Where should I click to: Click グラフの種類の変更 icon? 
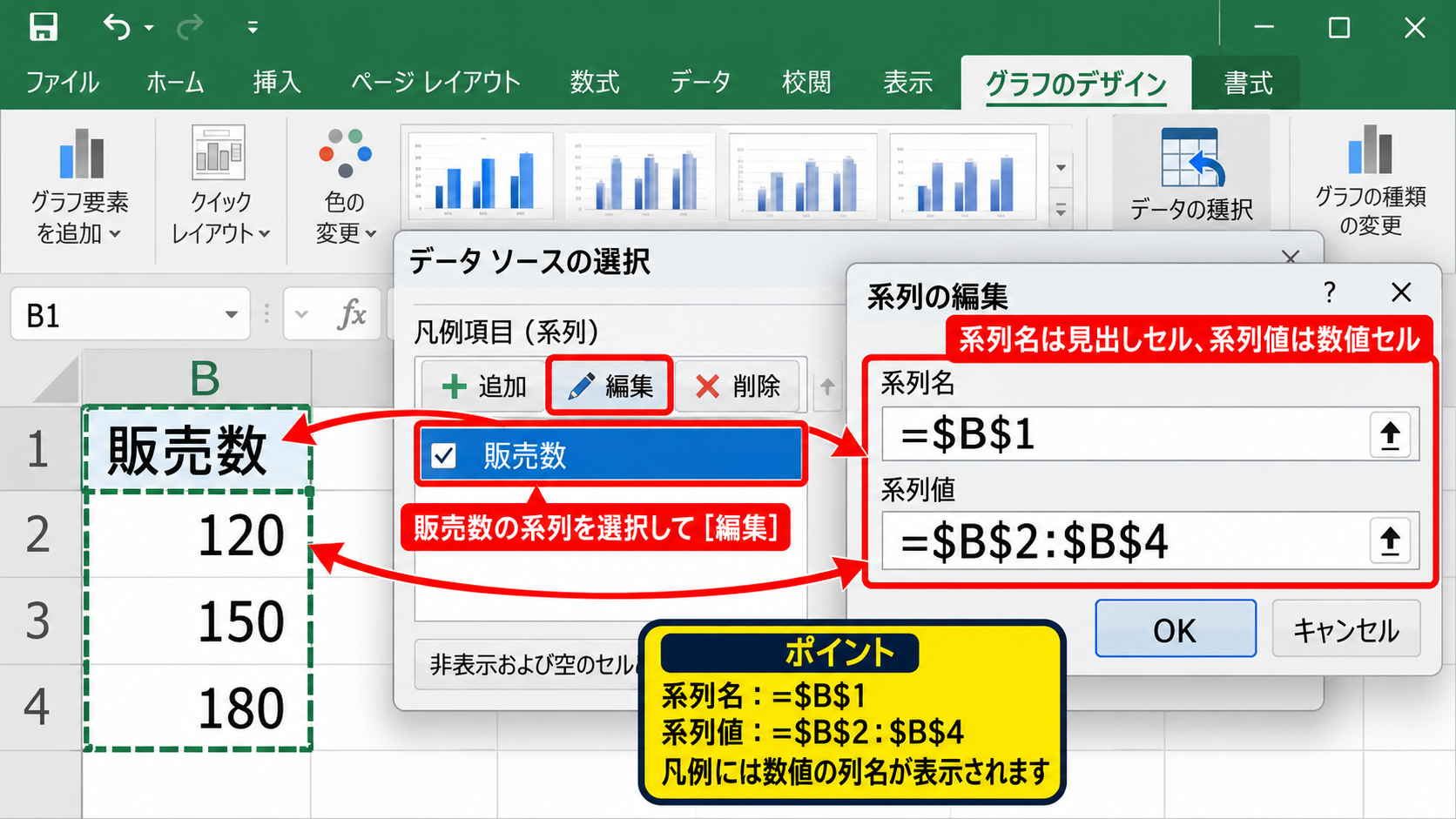click(x=1370, y=150)
